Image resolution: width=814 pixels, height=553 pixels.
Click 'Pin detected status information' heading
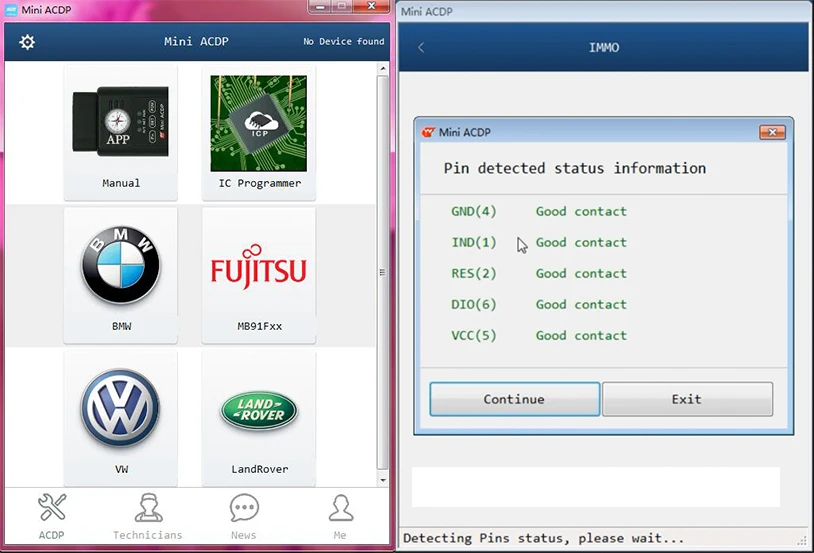tap(575, 168)
